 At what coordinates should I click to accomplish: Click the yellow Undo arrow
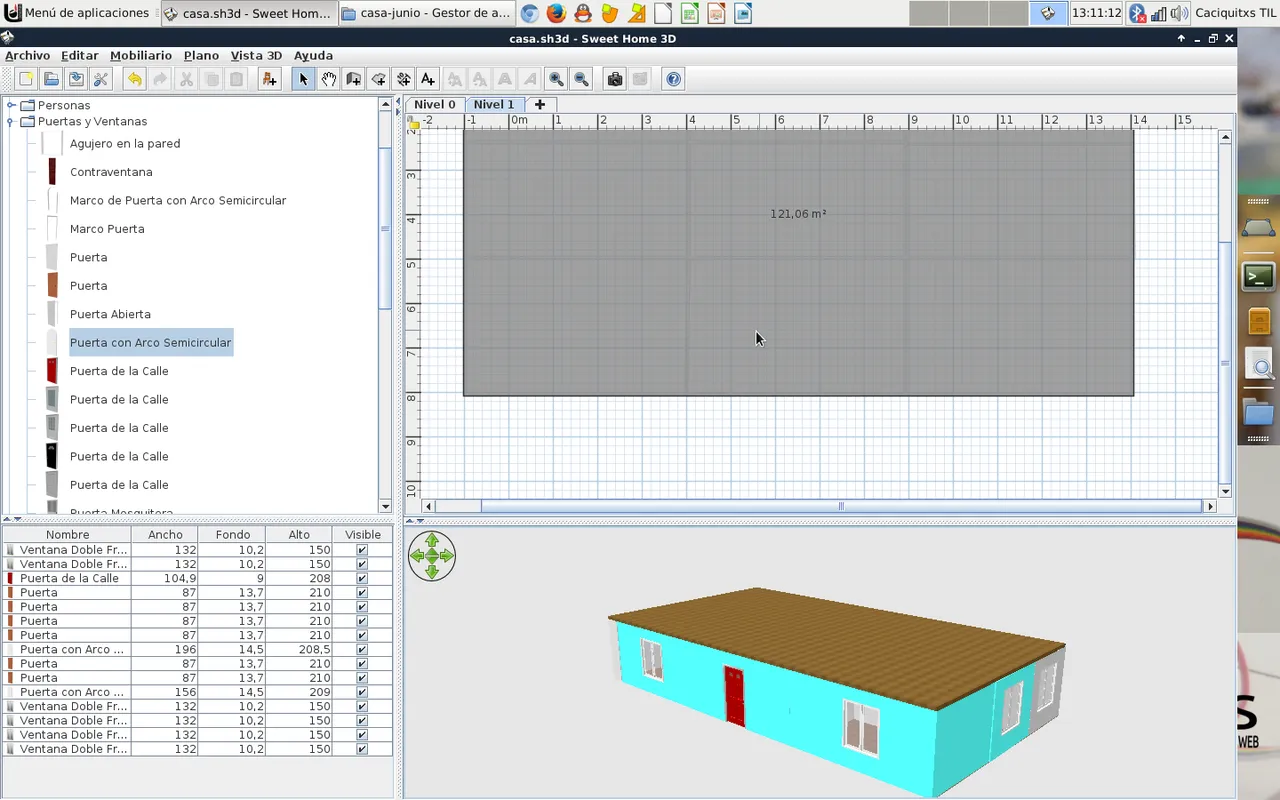point(134,79)
